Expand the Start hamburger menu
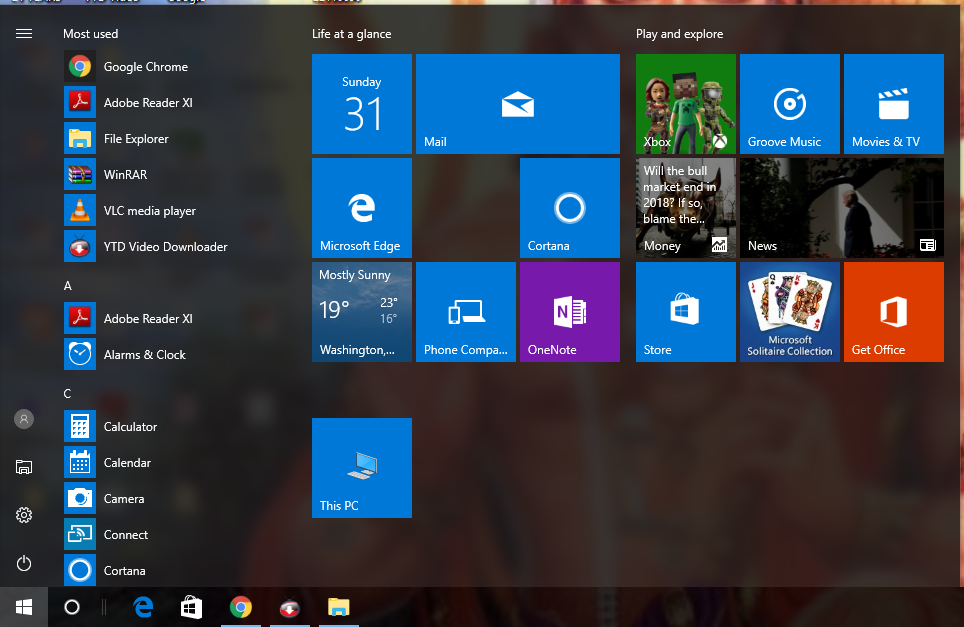The image size is (964, 627). pyautogui.click(x=24, y=33)
